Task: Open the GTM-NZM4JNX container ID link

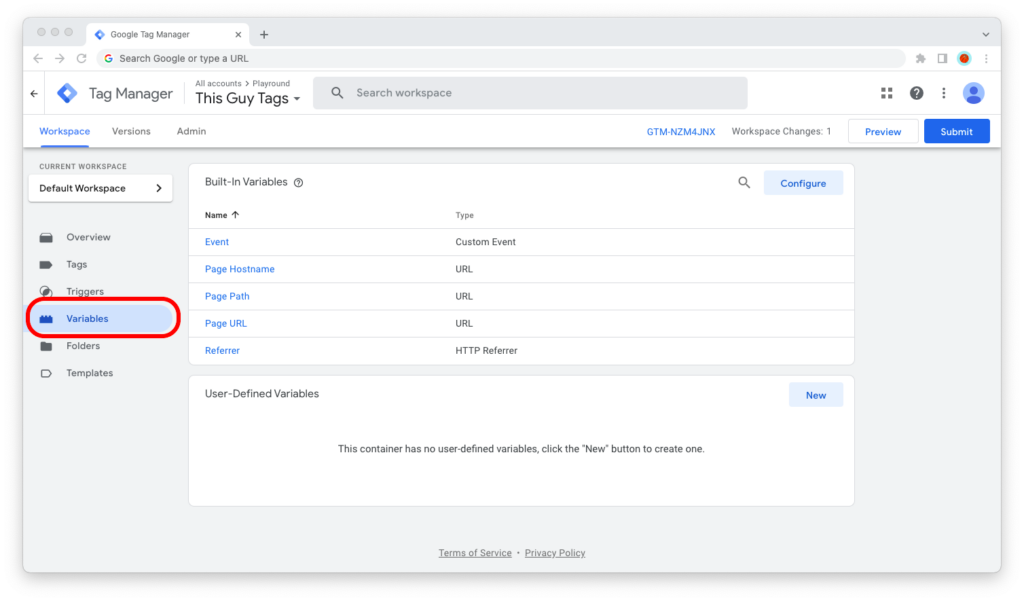Action: pos(681,132)
